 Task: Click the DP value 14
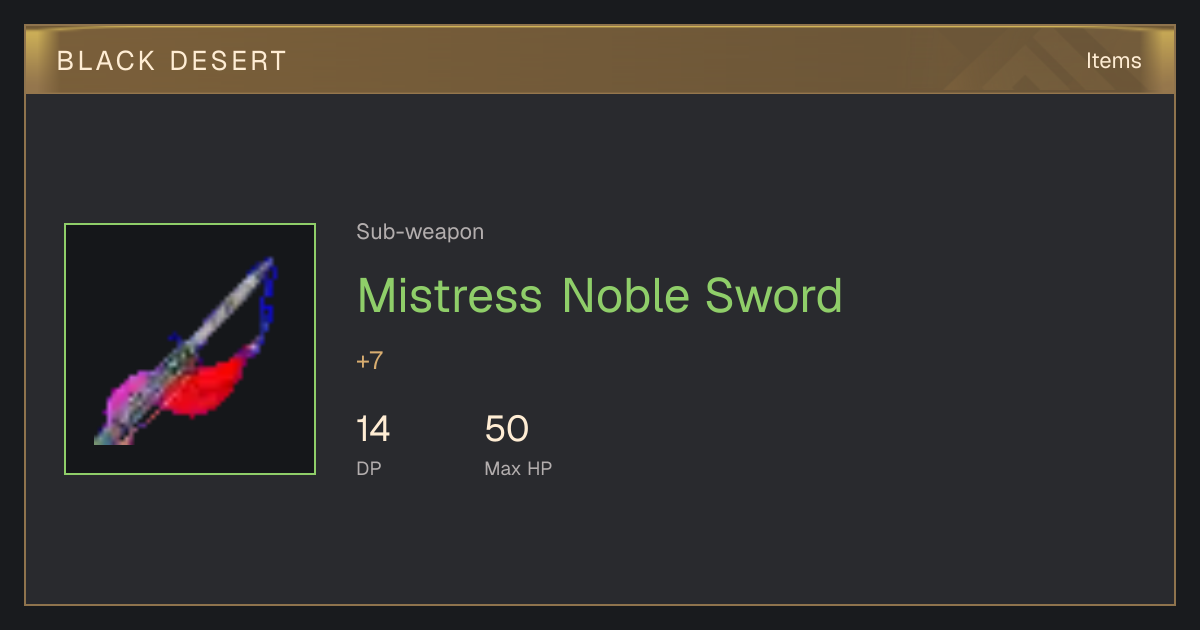[373, 429]
